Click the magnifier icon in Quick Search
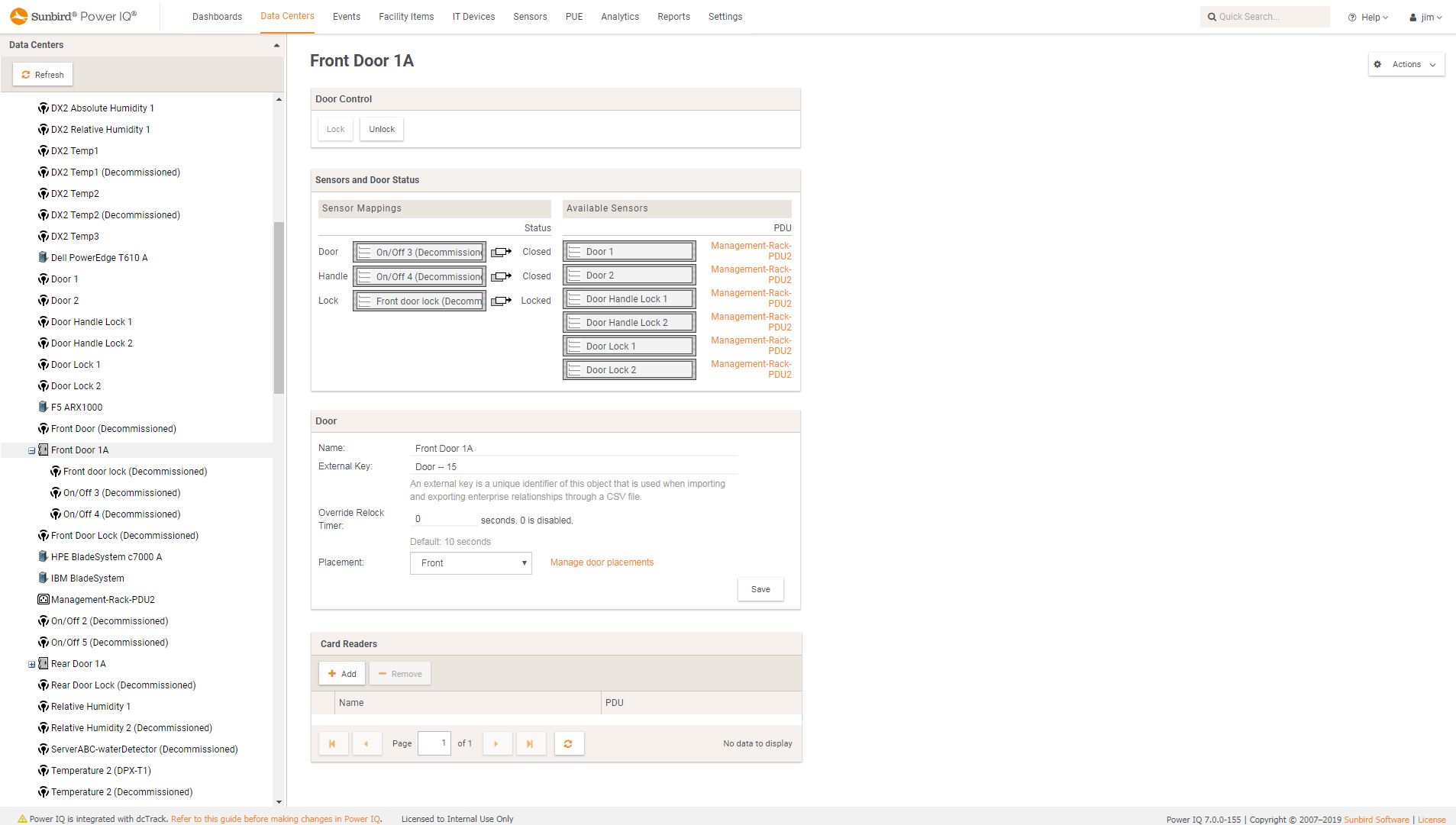 click(1212, 16)
